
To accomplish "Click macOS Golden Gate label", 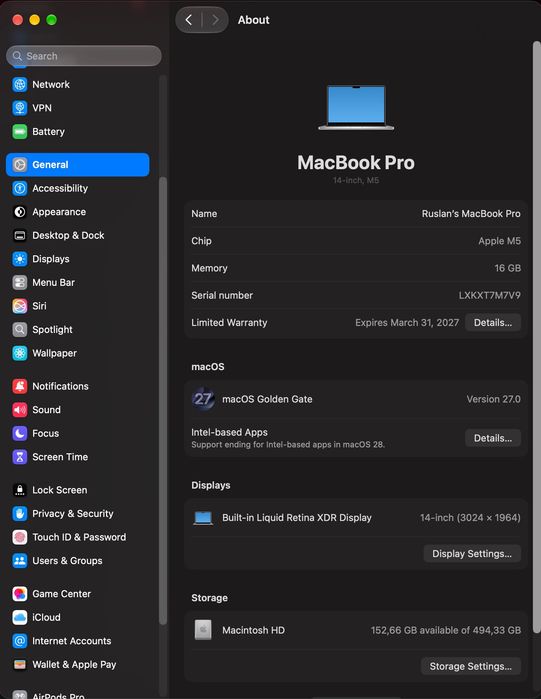I will 267,399.
